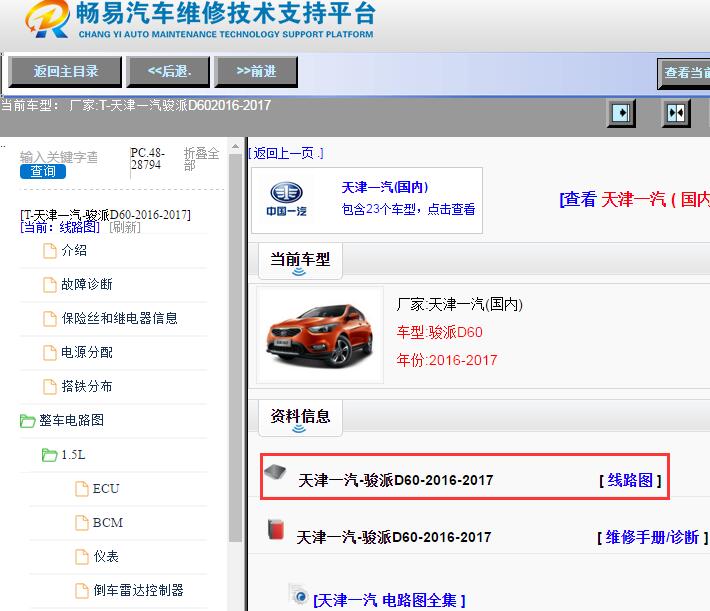Click the document icon beside 倒车雷达控制器

click(x=82, y=591)
